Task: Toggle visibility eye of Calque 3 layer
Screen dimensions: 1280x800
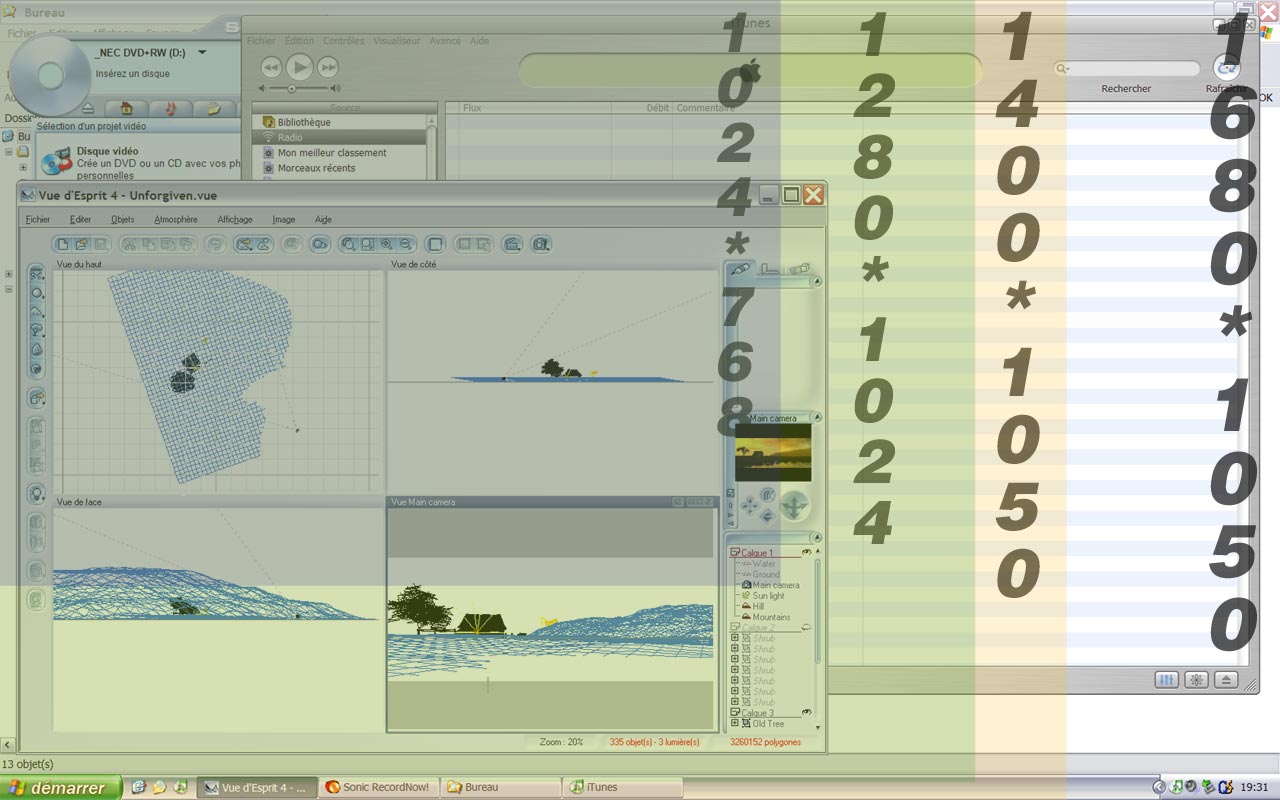Action: (x=806, y=712)
